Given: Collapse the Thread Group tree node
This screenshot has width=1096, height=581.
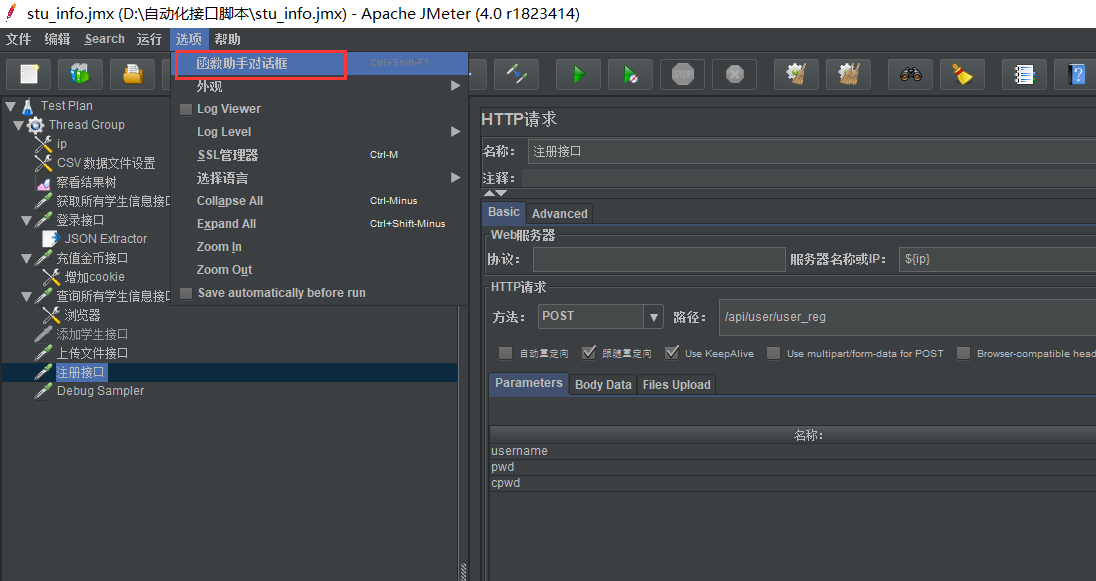Looking at the screenshot, I should click(19, 125).
